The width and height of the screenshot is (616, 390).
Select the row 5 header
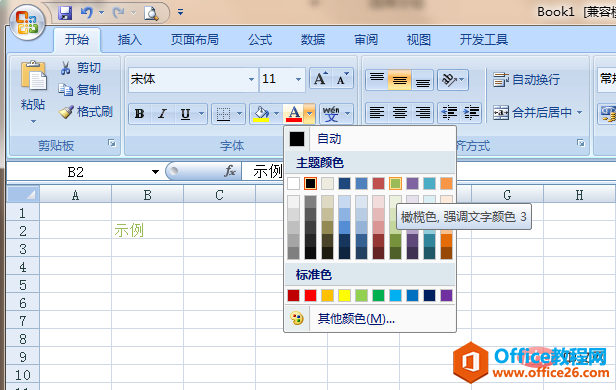[23, 285]
